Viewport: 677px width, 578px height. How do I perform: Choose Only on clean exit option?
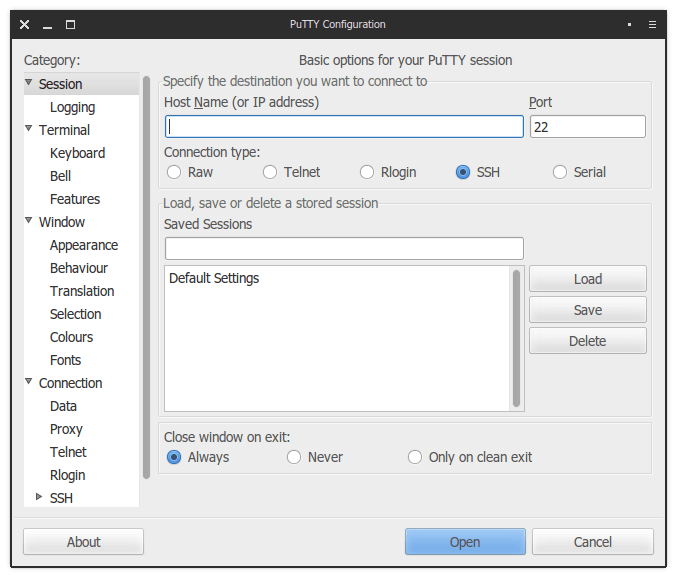coord(415,457)
